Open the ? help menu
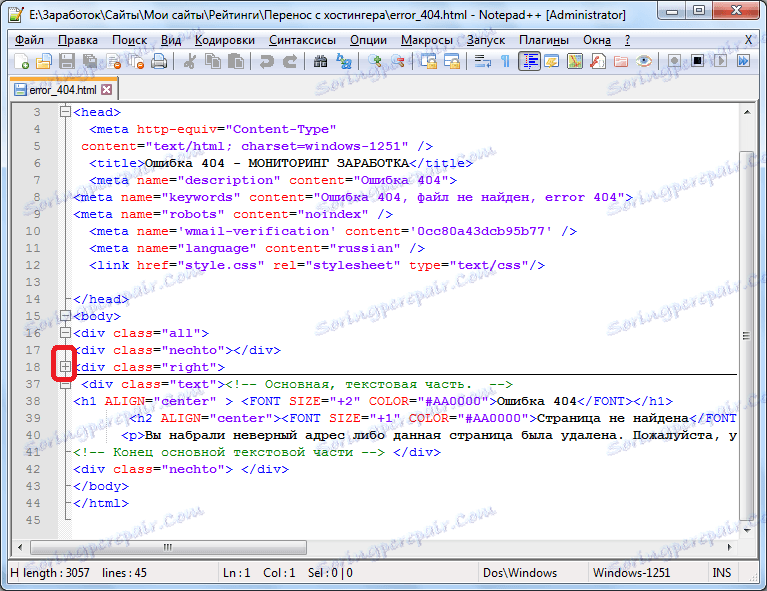 628,40
